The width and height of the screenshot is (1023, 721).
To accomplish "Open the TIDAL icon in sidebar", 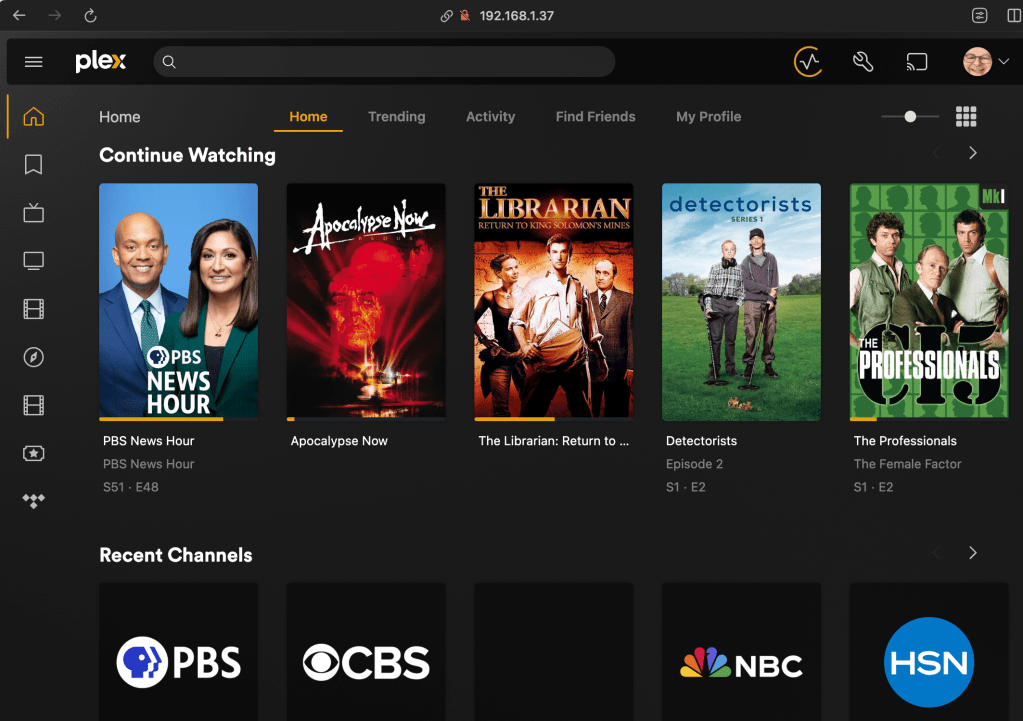I will [x=33, y=501].
